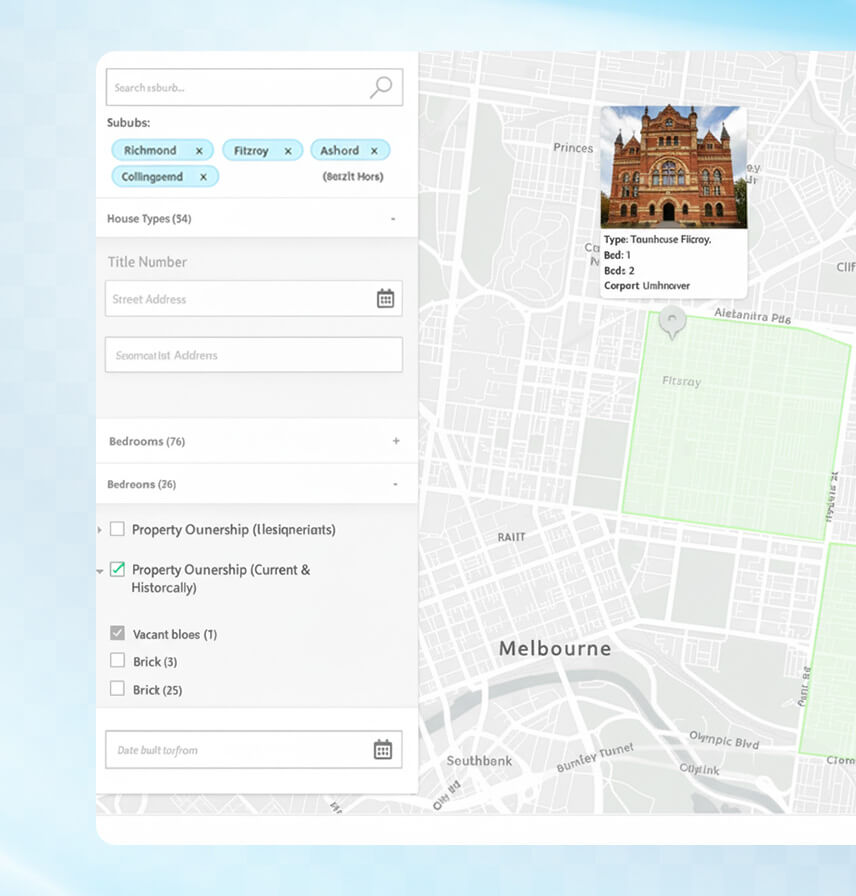Enable the Brick (3) checkbox
The height and width of the screenshot is (896, 856).
117,661
